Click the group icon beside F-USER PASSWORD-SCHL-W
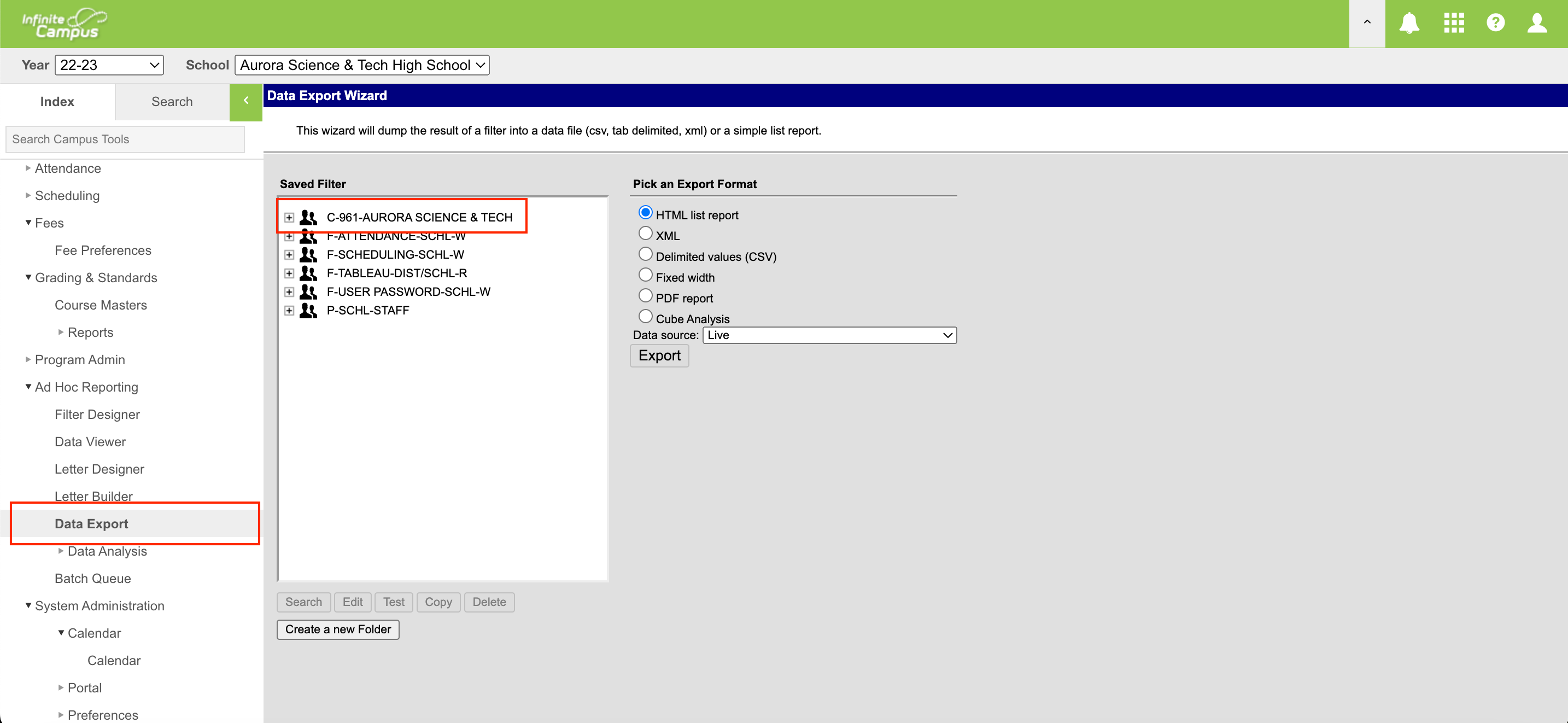This screenshot has width=1568, height=723. (x=308, y=291)
